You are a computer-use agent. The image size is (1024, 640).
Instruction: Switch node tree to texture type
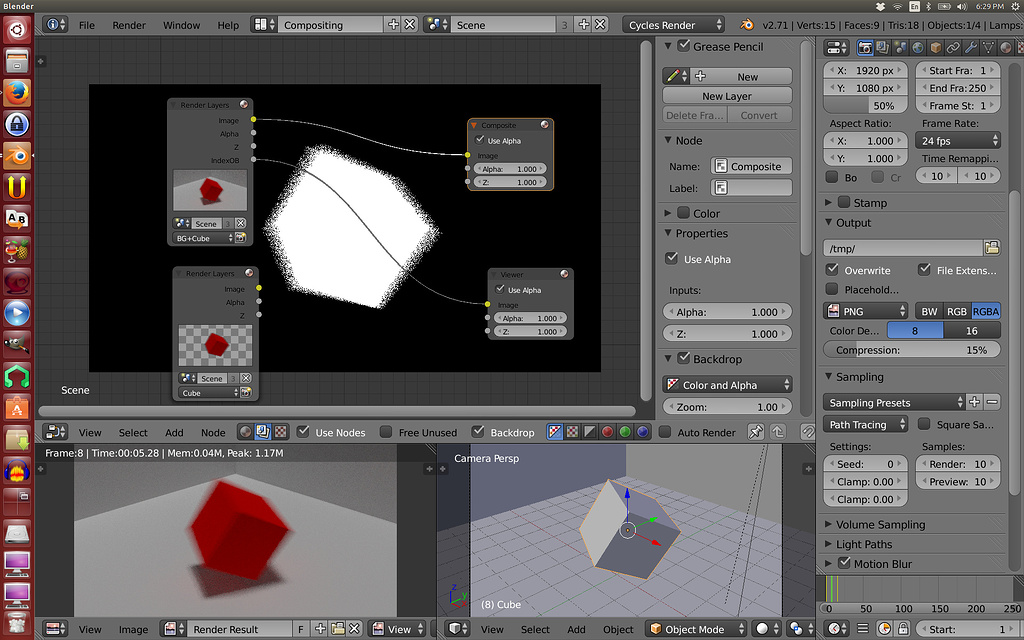pos(280,432)
